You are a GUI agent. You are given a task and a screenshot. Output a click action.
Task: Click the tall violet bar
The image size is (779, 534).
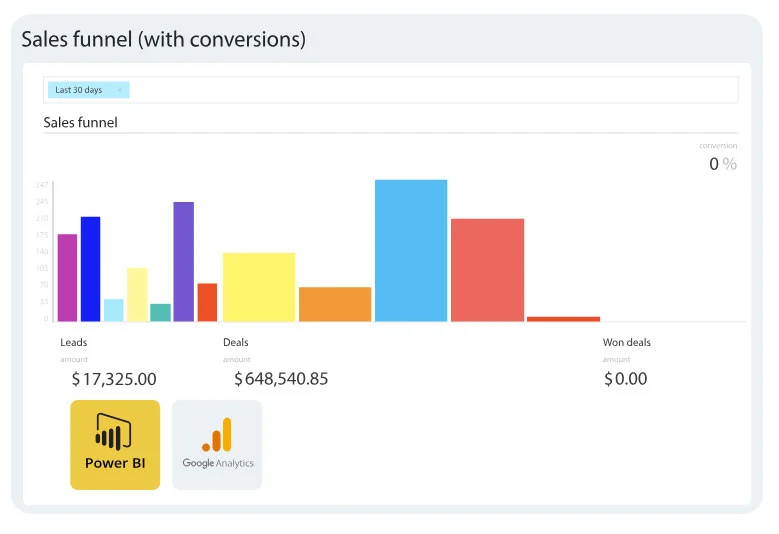tap(183, 262)
